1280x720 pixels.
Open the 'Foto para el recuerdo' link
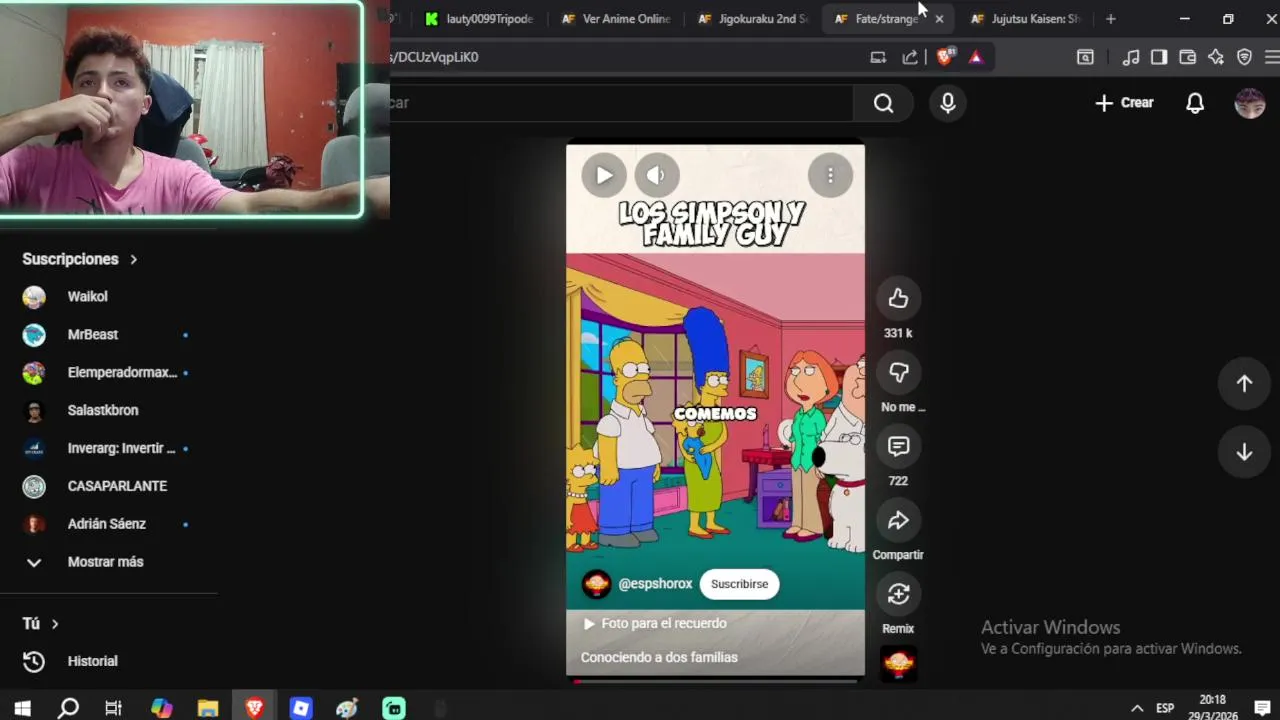[x=655, y=623]
